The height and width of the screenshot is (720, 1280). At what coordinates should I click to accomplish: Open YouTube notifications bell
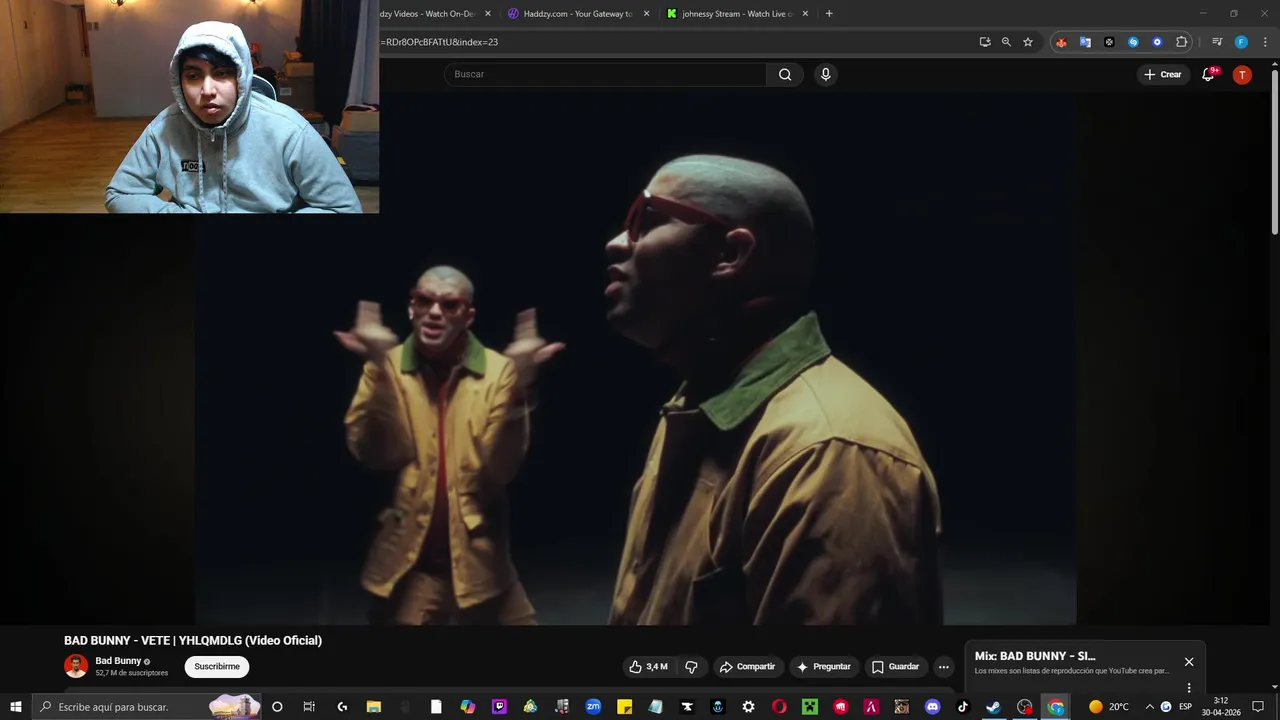[x=1208, y=75]
